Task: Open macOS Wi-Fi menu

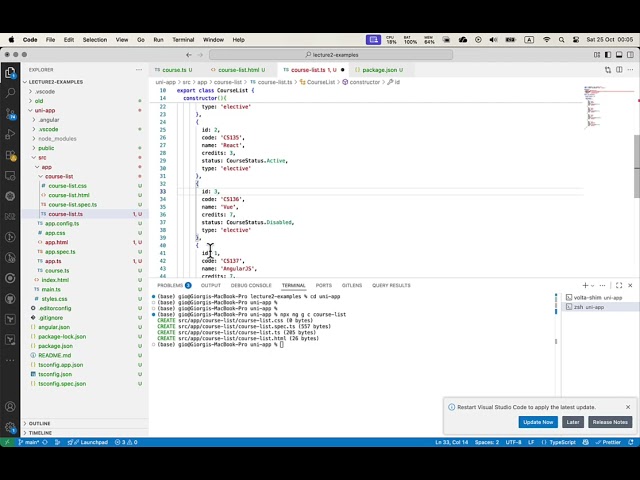Action: tap(547, 40)
